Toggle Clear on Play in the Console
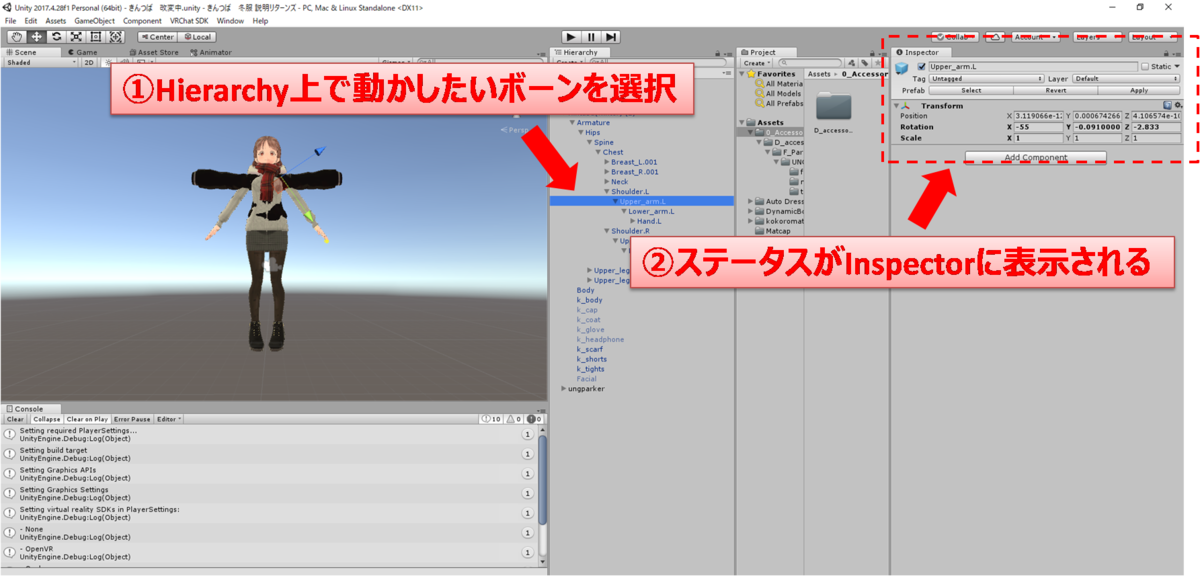 click(x=88, y=419)
